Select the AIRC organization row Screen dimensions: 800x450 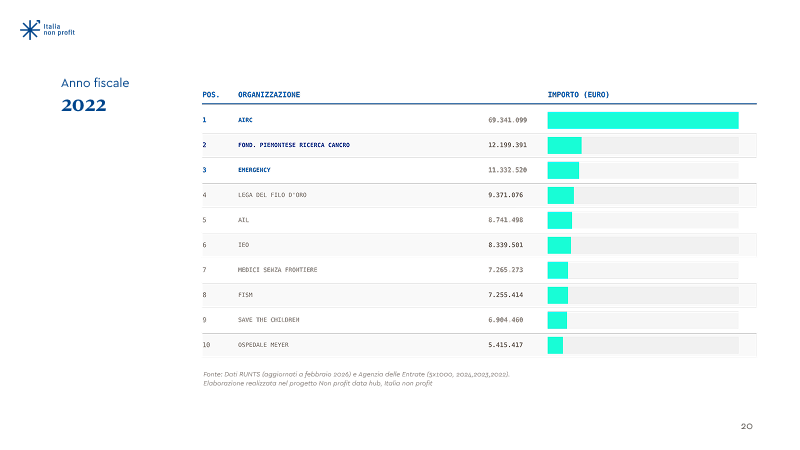pyautogui.click(x=479, y=120)
